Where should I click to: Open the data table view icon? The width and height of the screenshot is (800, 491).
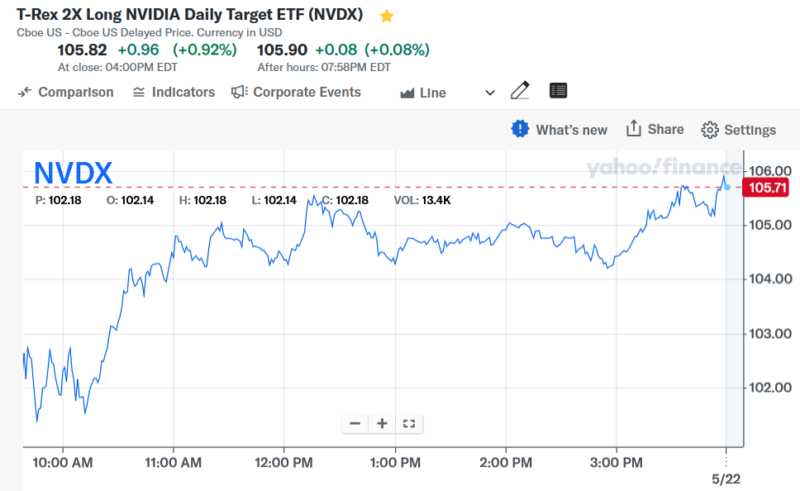click(559, 91)
